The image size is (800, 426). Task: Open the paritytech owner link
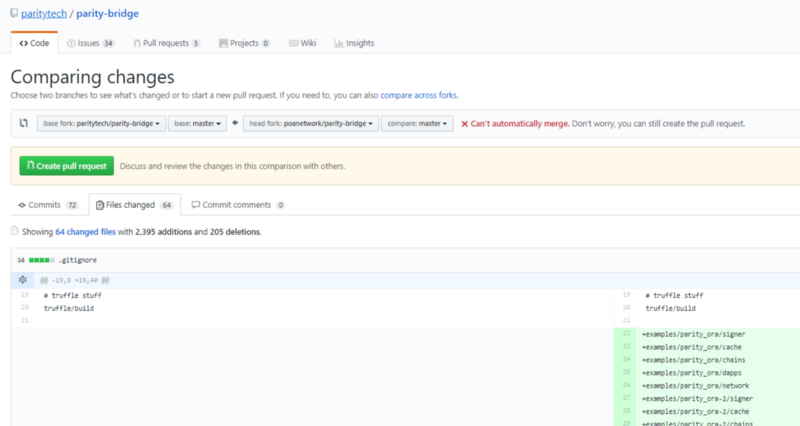44,14
